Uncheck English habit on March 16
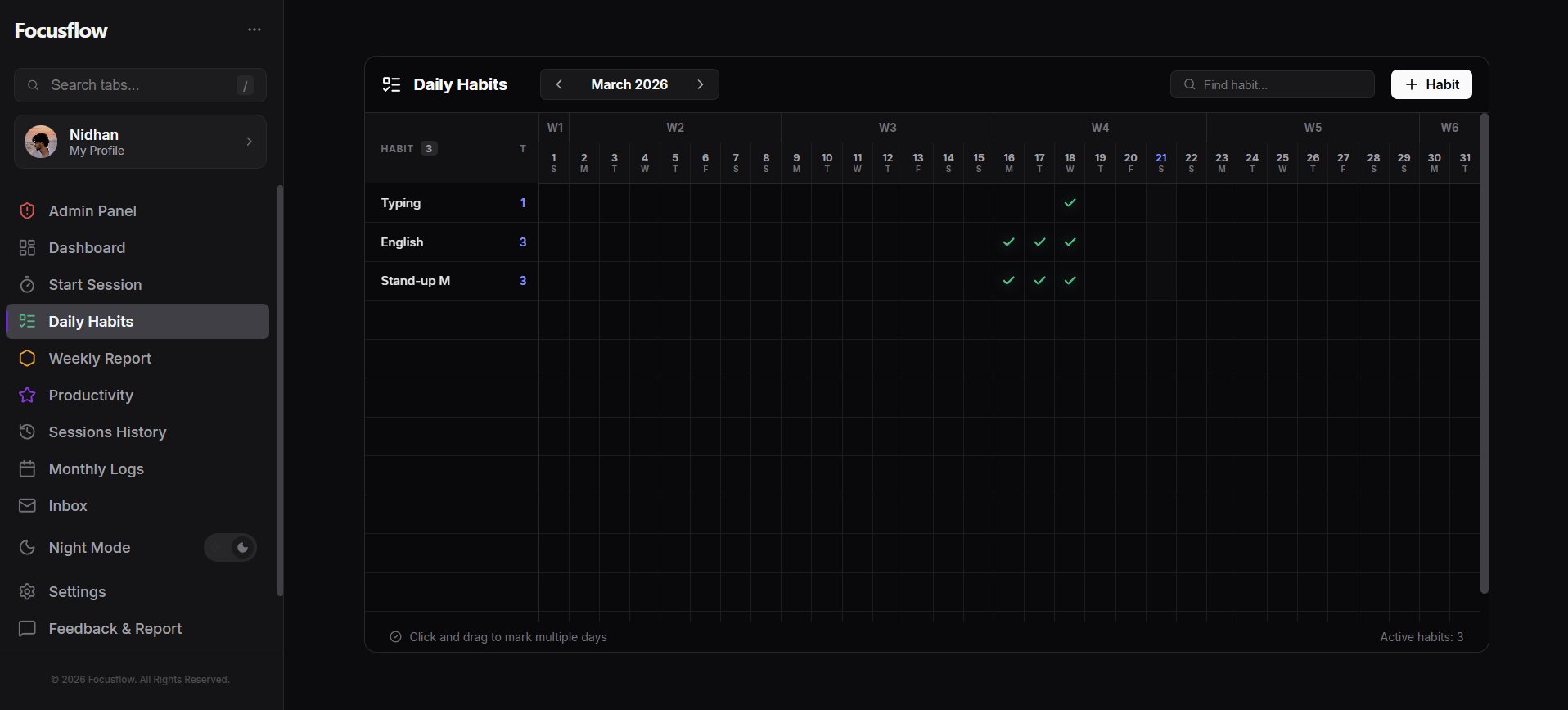The height and width of the screenshot is (710, 1568). click(1009, 242)
